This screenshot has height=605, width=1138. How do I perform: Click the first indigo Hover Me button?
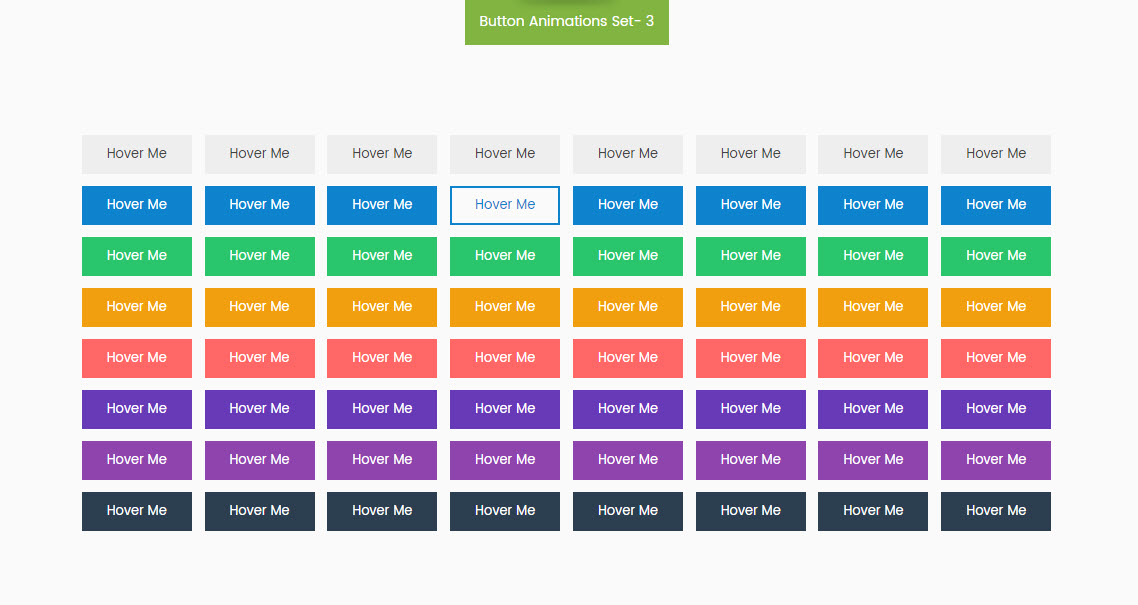(137, 409)
